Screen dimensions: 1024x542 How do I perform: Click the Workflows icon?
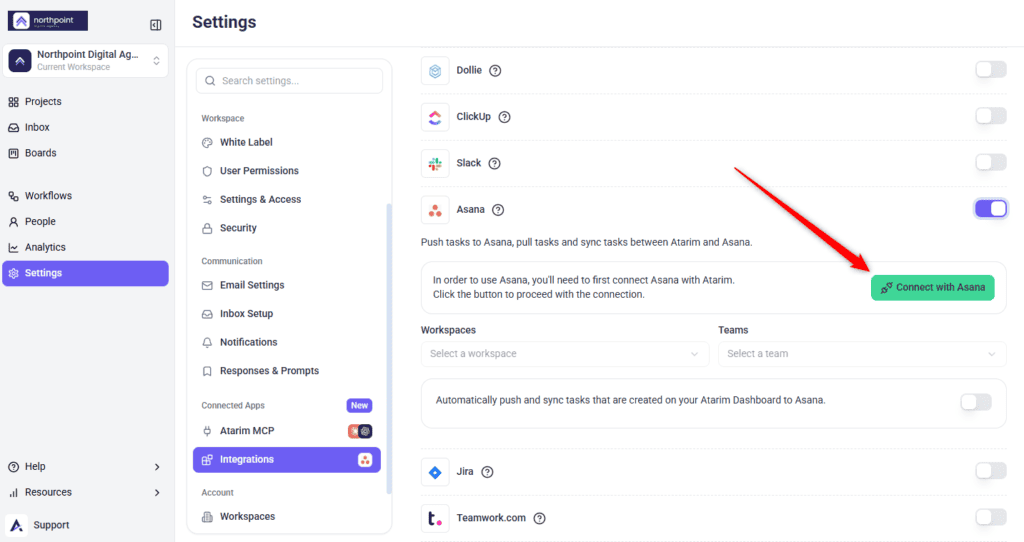(13, 196)
